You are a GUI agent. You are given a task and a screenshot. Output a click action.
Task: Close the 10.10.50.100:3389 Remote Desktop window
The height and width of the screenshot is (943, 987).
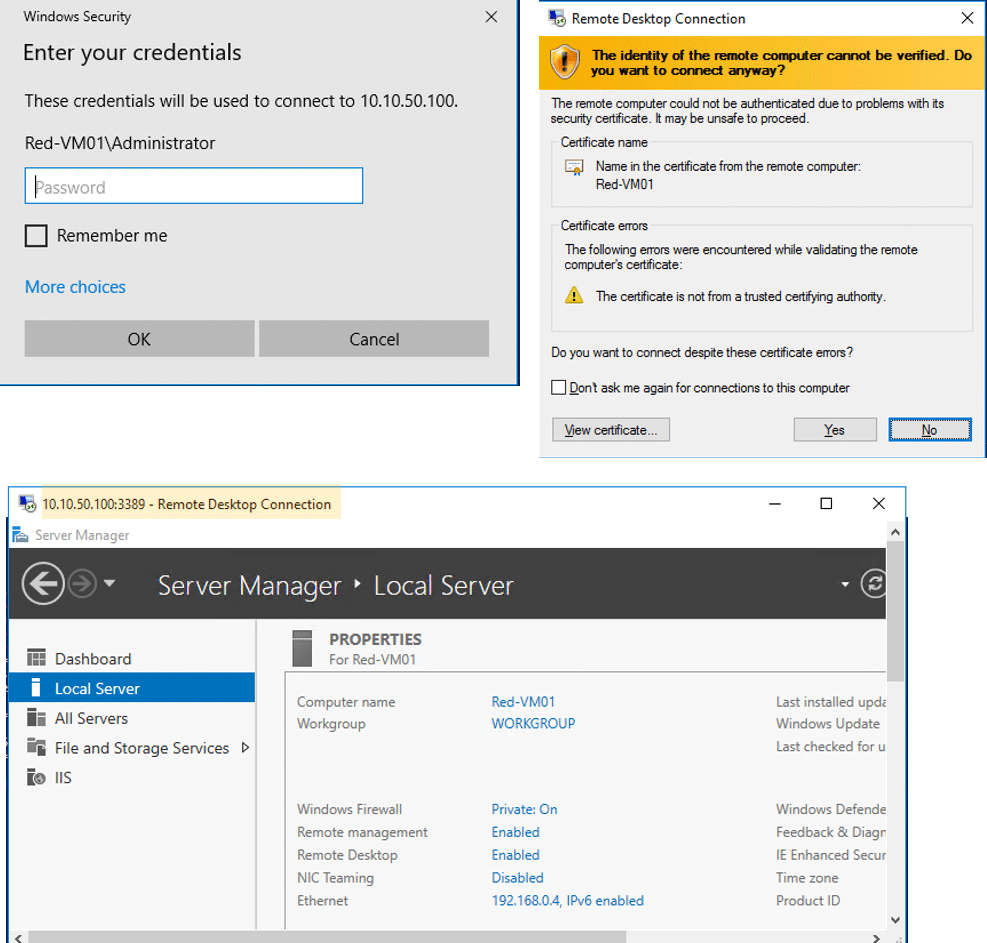click(879, 503)
